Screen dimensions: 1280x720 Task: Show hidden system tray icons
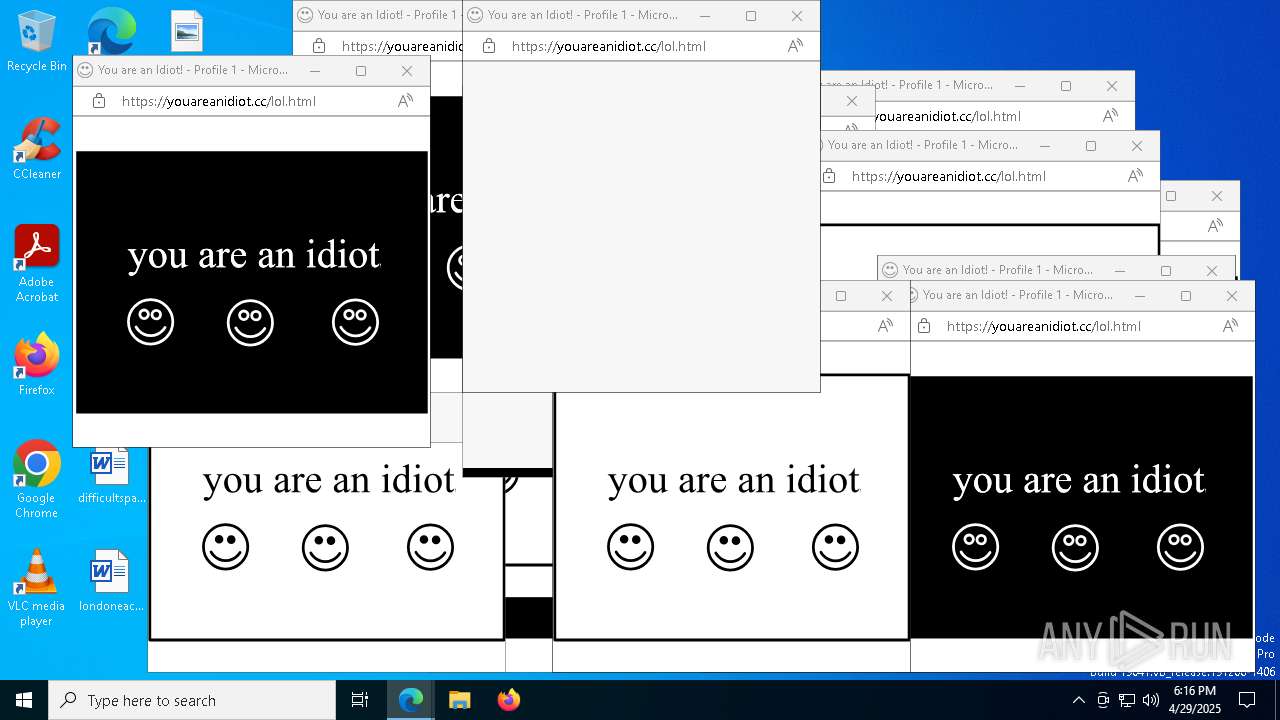pyautogui.click(x=1078, y=700)
